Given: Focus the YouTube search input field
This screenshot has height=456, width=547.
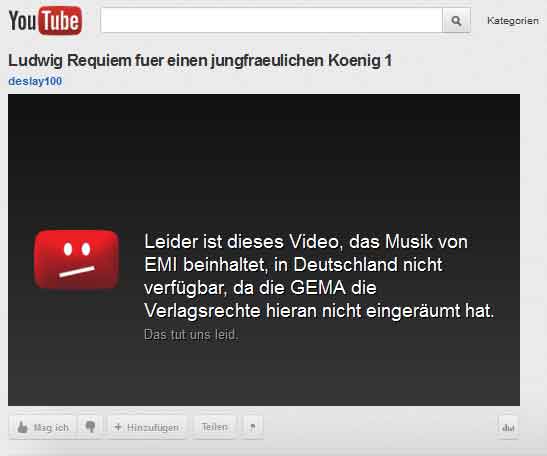Looking at the screenshot, I should pyautogui.click(x=272, y=21).
